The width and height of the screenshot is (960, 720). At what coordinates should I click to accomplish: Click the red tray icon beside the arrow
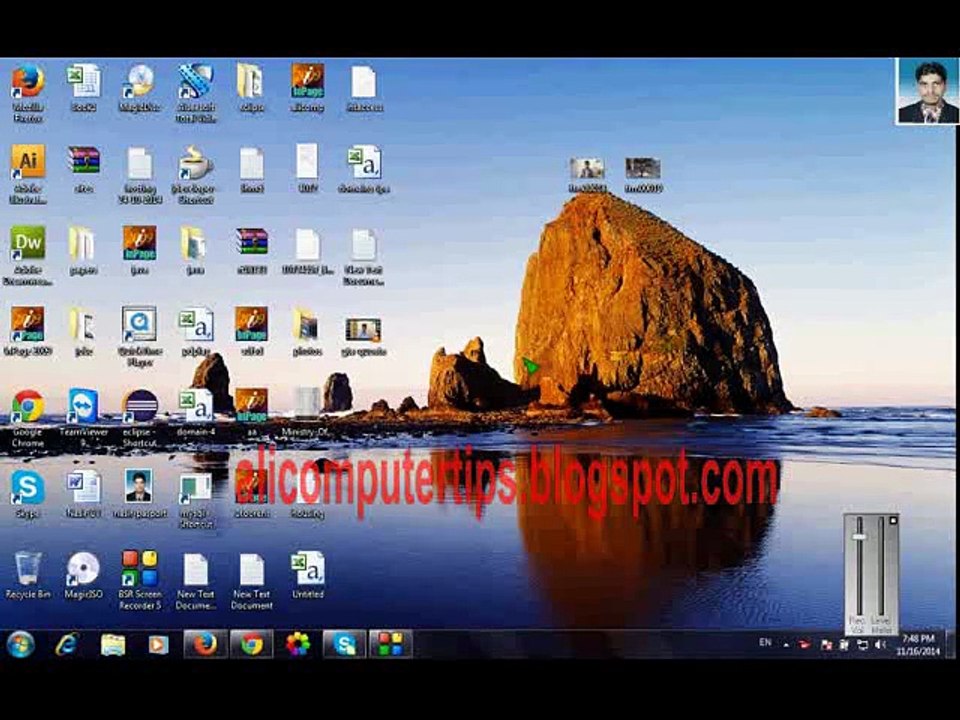pyautogui.click(x=805, y=645)
